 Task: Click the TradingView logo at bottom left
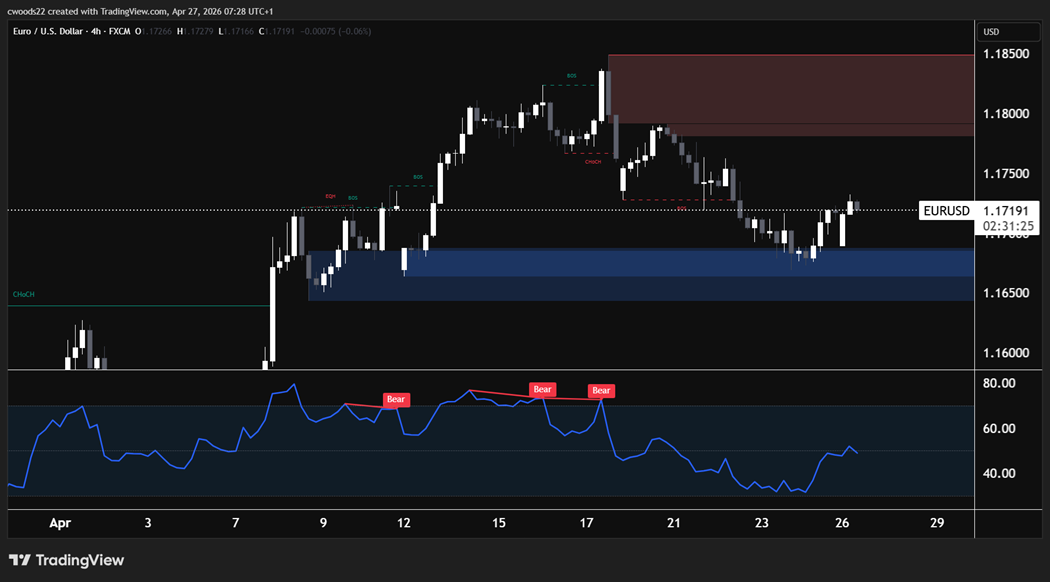[66, 560]
